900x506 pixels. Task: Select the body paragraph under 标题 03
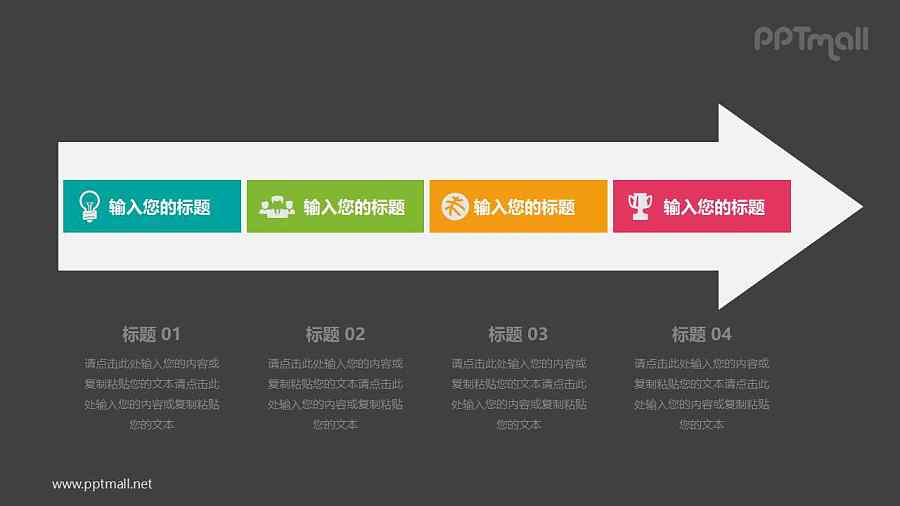(518, 394)
